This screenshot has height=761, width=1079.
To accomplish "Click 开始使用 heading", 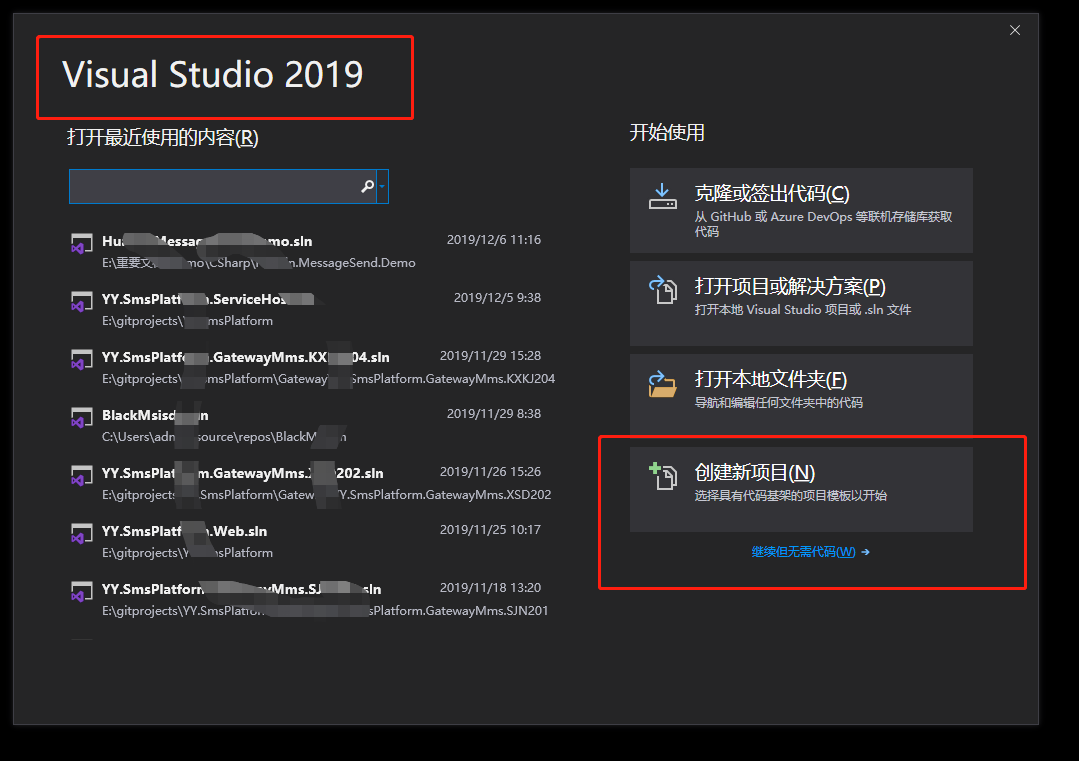I will [x=667, y=133].
